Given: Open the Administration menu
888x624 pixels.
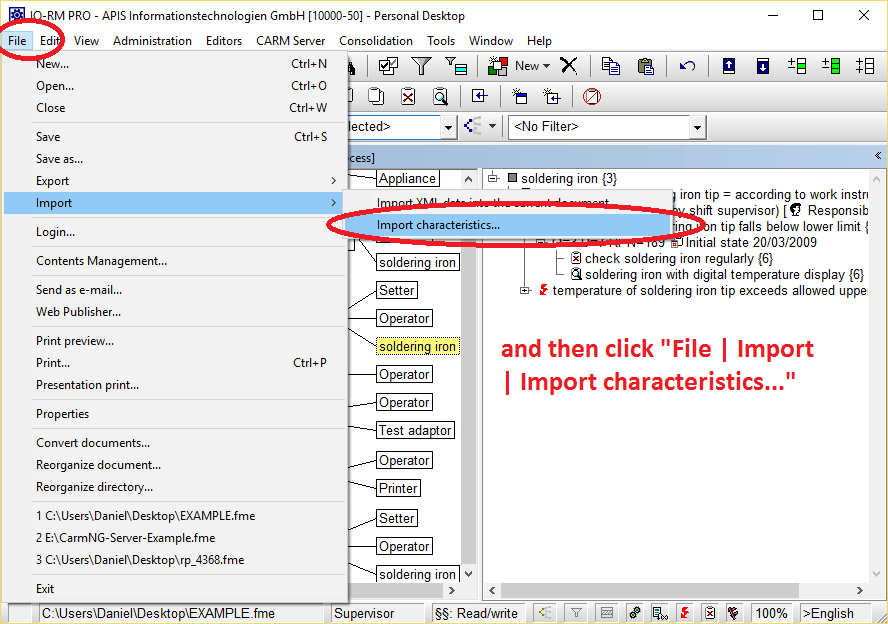Looking at the screenshot, I should click(x=152, y=41).
